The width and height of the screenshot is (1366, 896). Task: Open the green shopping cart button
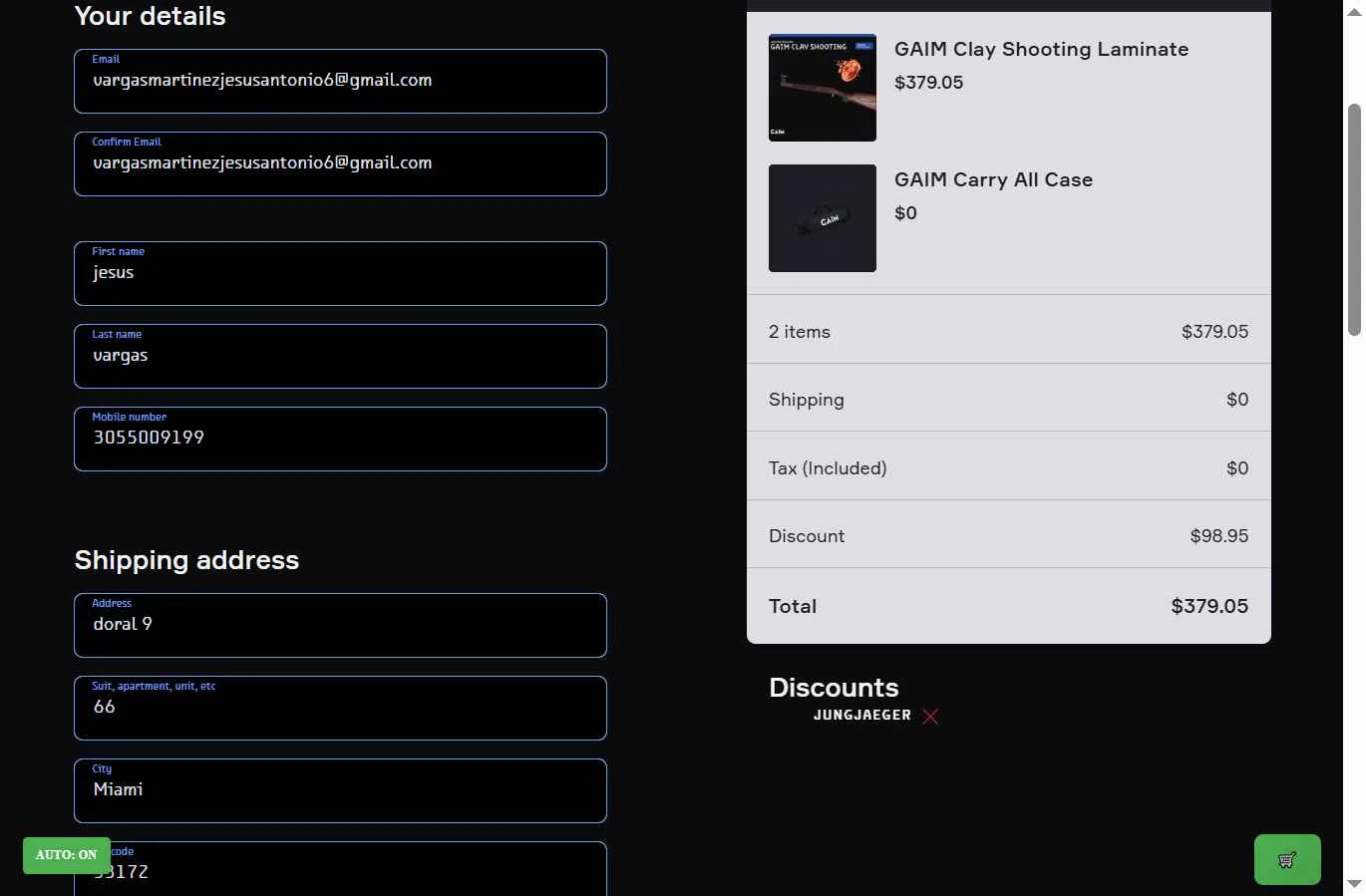pyautogui.click(x=1287, y=859)
